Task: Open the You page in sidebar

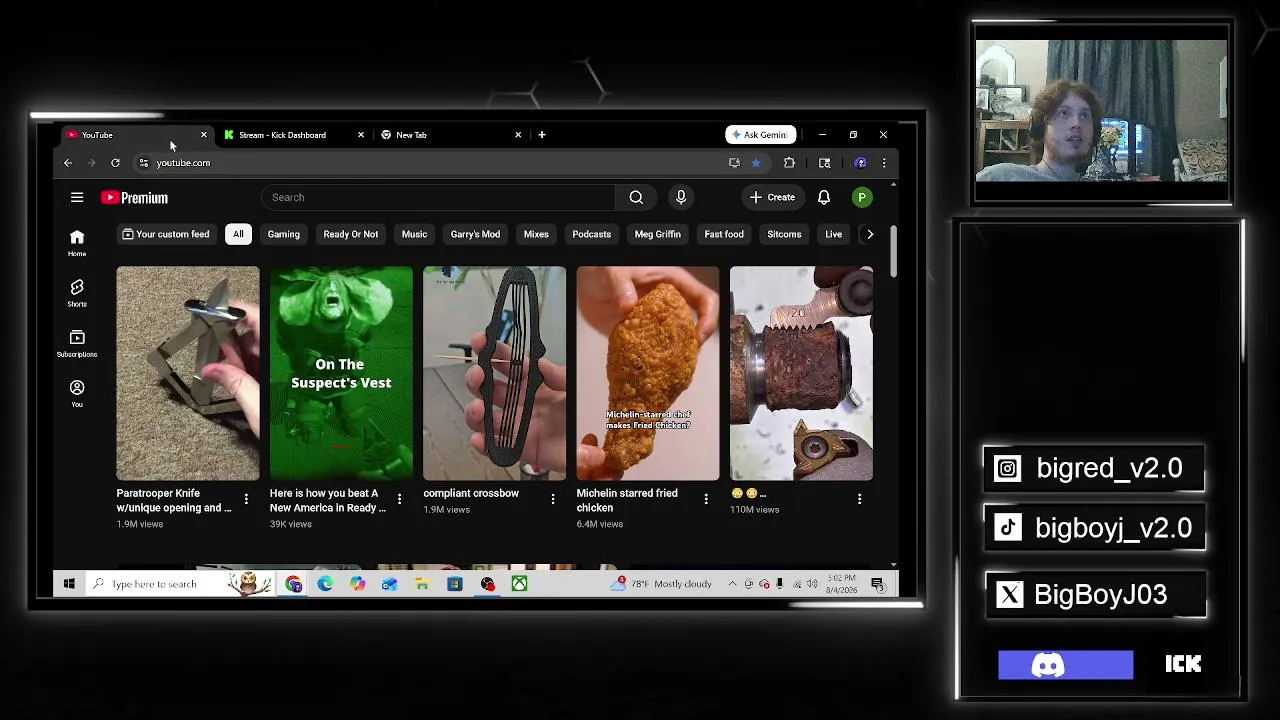Action: 77,393
